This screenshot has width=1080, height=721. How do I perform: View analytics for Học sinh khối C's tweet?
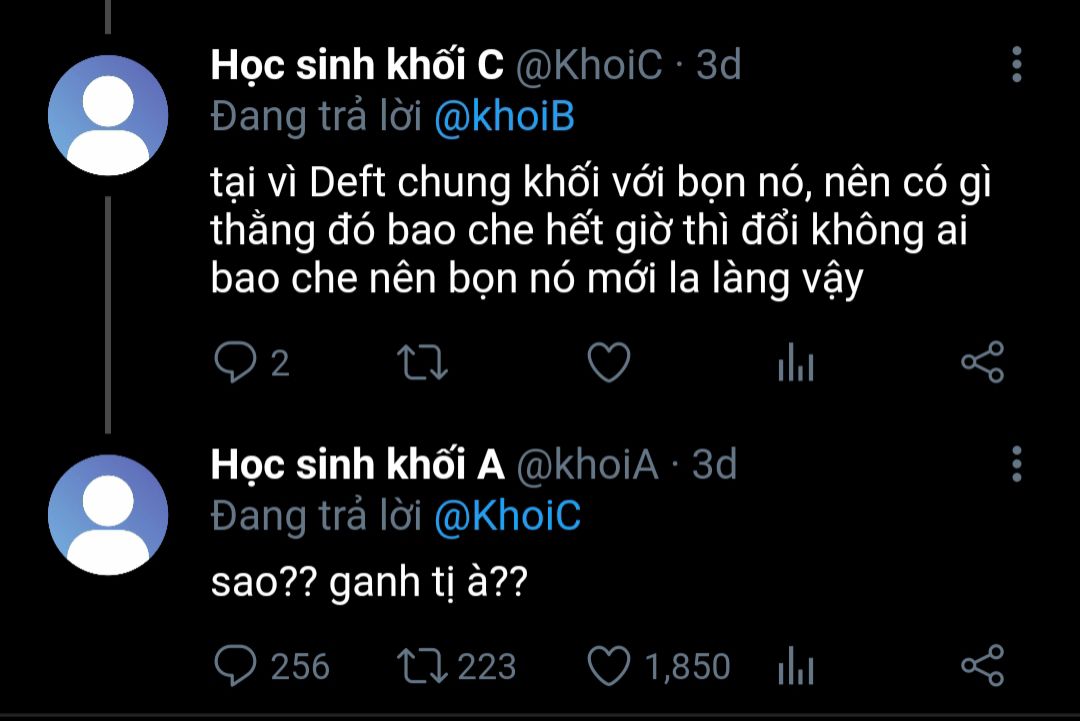(x=796, y=364)
